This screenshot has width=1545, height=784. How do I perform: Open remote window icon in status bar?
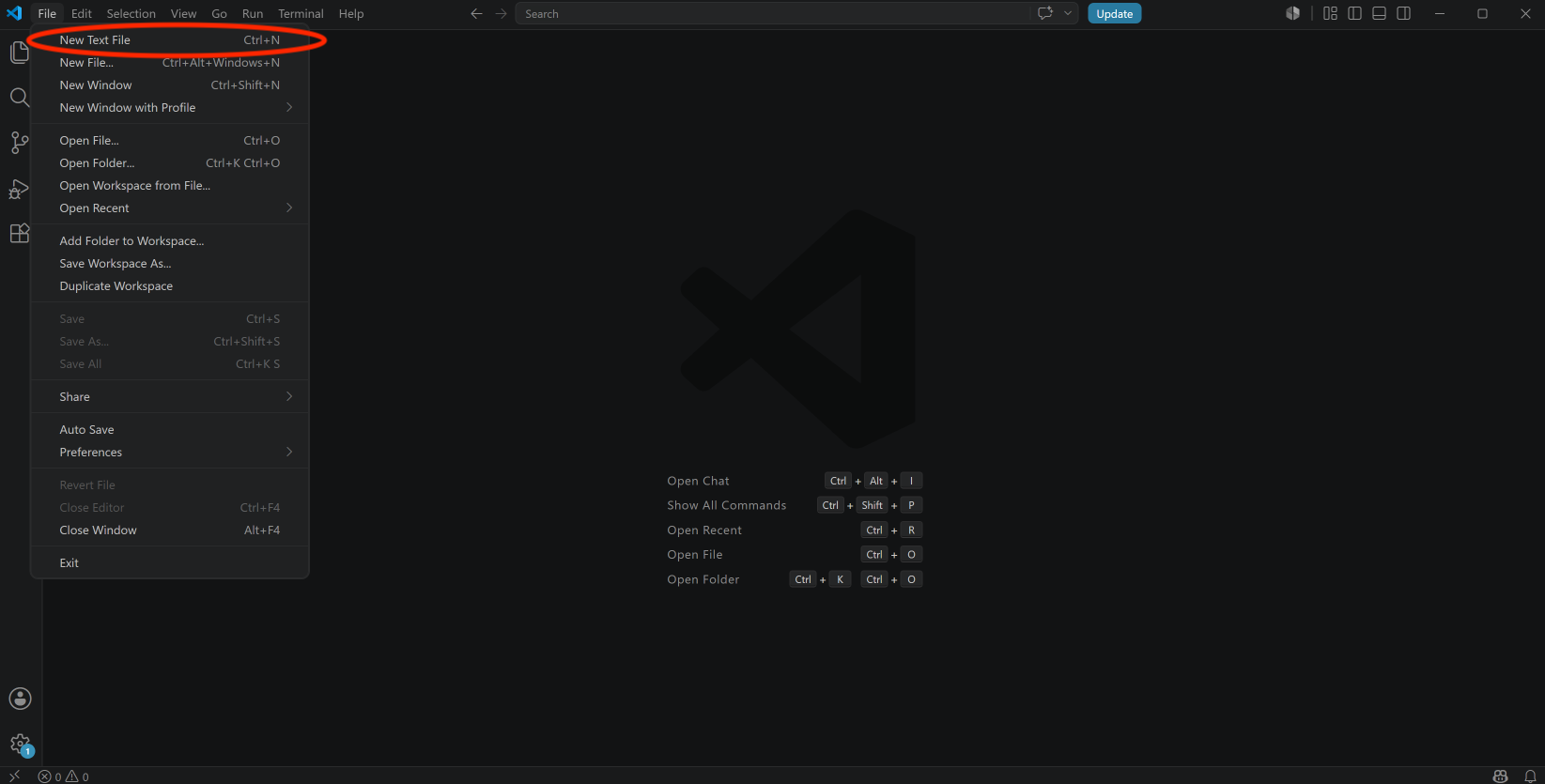point(14,776)
